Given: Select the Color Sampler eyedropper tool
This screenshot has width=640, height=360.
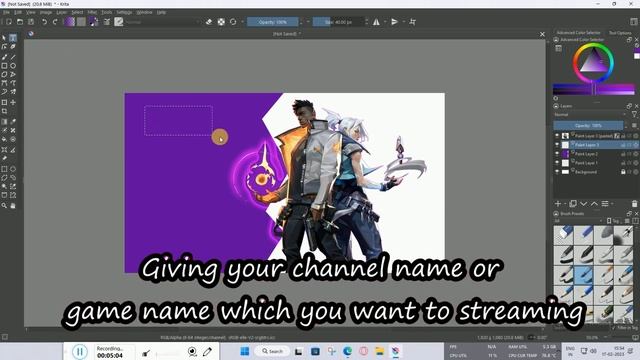Looking at the screenshot, I should pos(13,122).
